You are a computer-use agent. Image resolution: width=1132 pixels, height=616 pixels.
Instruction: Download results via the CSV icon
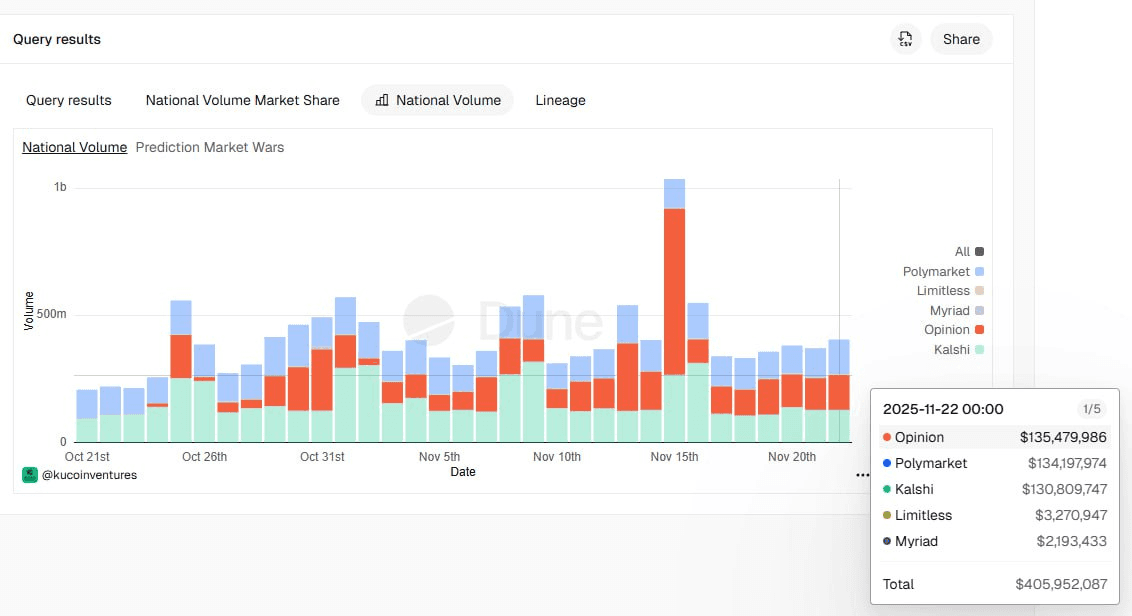905,39
